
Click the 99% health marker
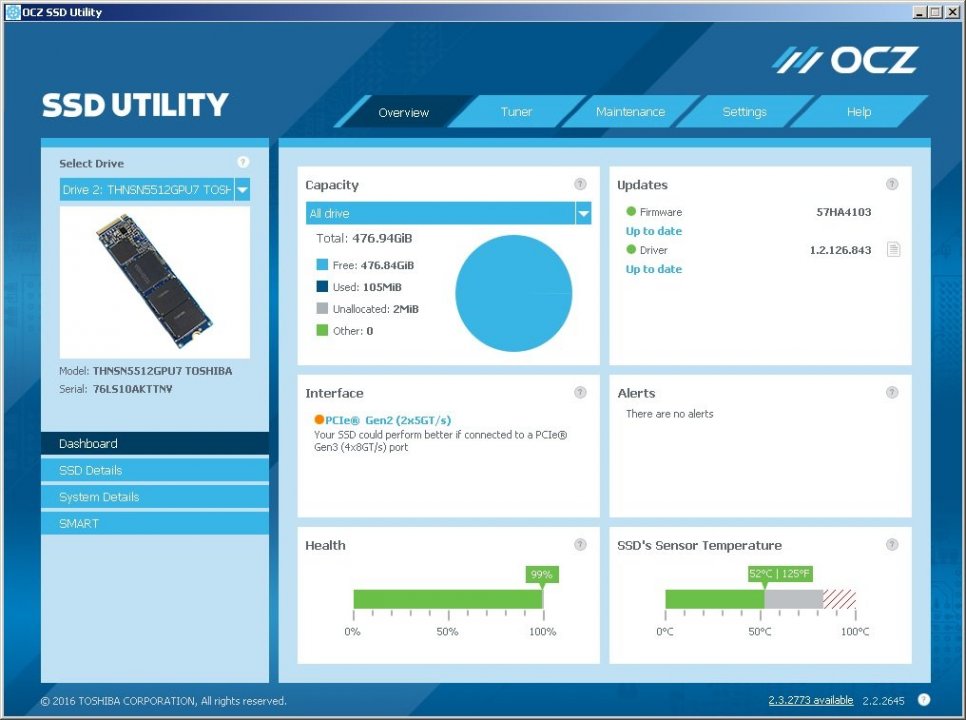(542, 575)
